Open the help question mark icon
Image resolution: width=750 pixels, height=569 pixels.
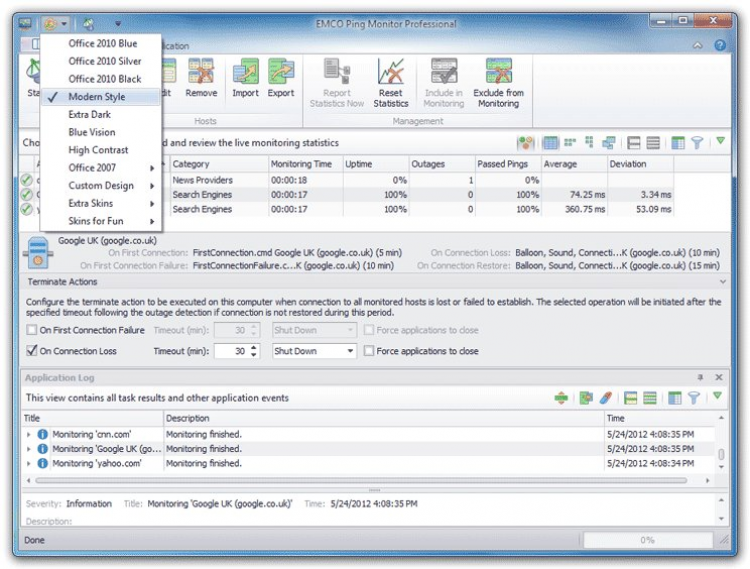coord(719,45)
